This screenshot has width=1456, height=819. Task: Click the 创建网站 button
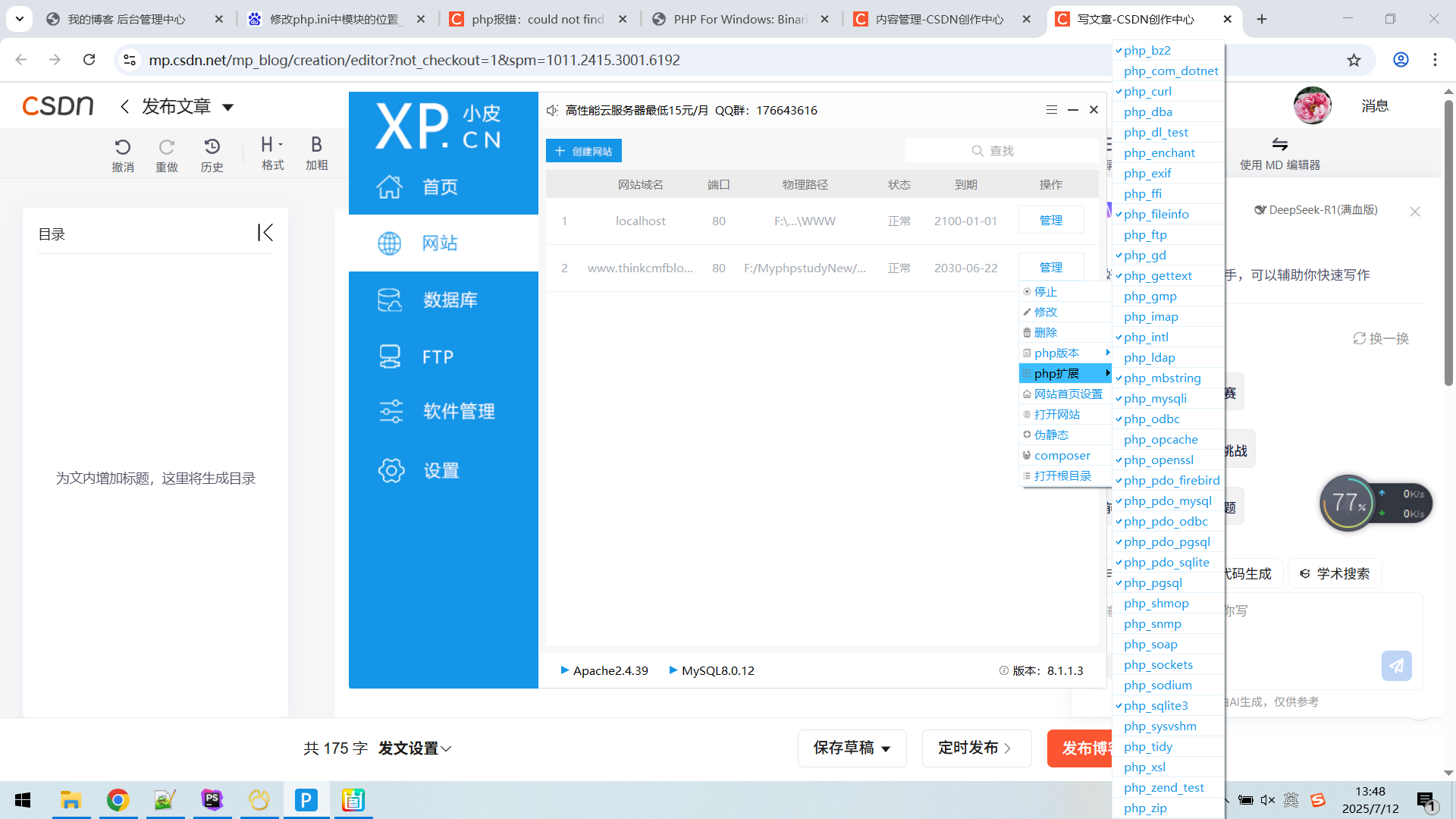583,150
